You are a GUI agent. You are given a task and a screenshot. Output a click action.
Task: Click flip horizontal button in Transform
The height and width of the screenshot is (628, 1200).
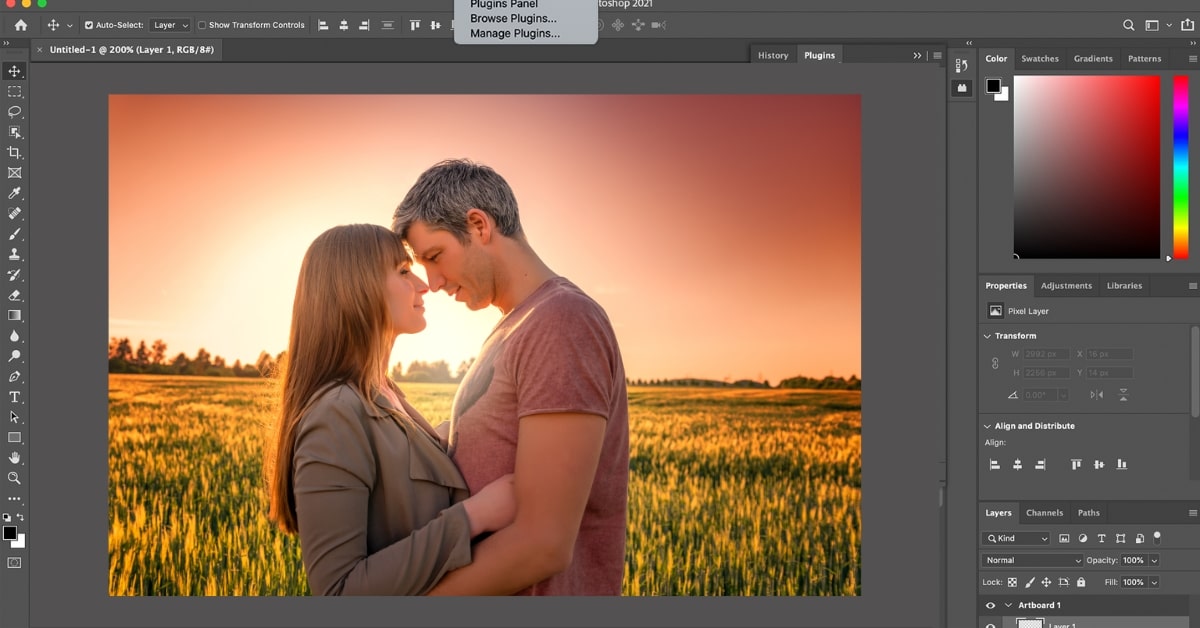[x=1096, y=395]
